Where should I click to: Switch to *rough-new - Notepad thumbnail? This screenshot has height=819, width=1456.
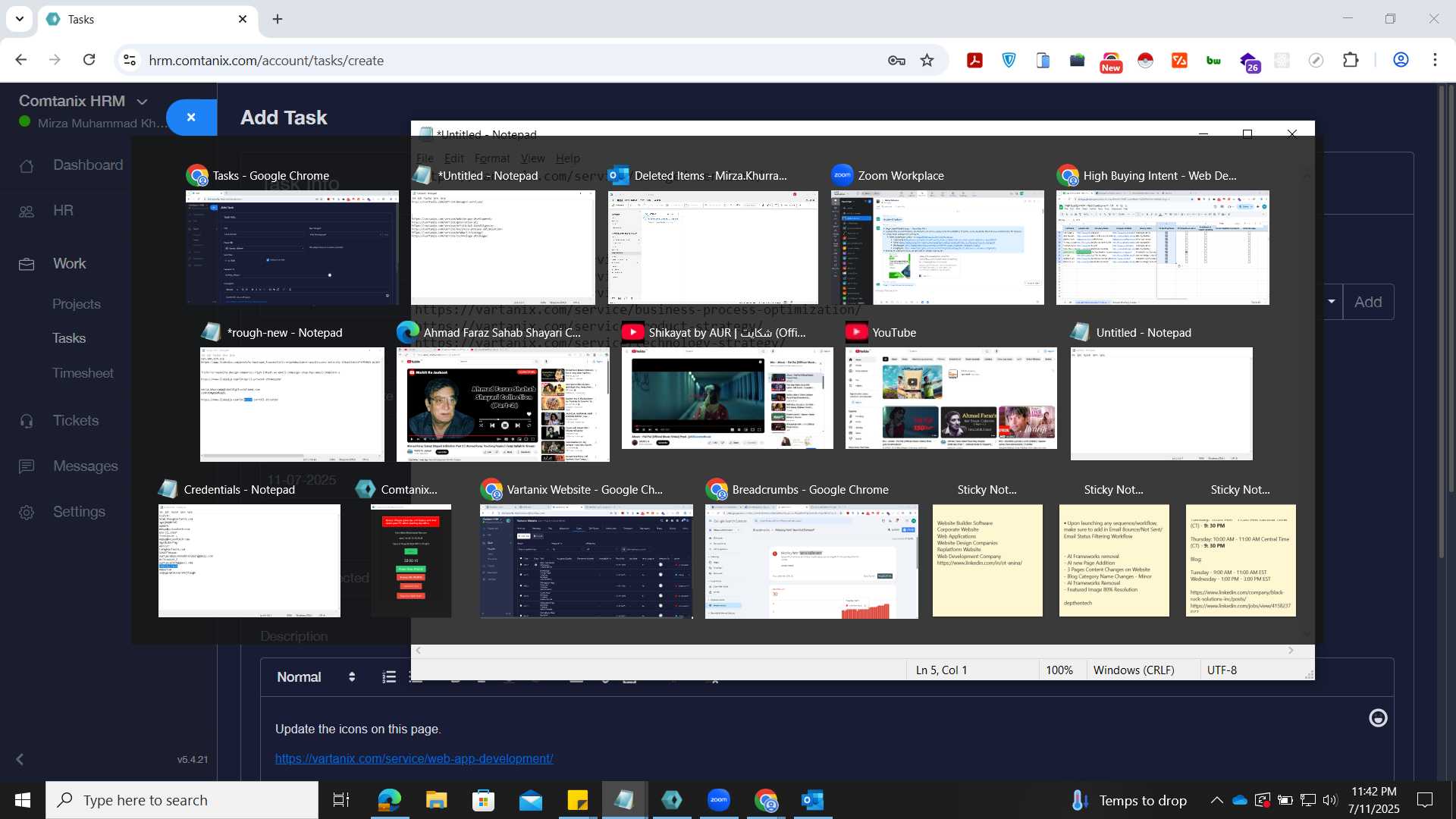click(x=292, y=404)
